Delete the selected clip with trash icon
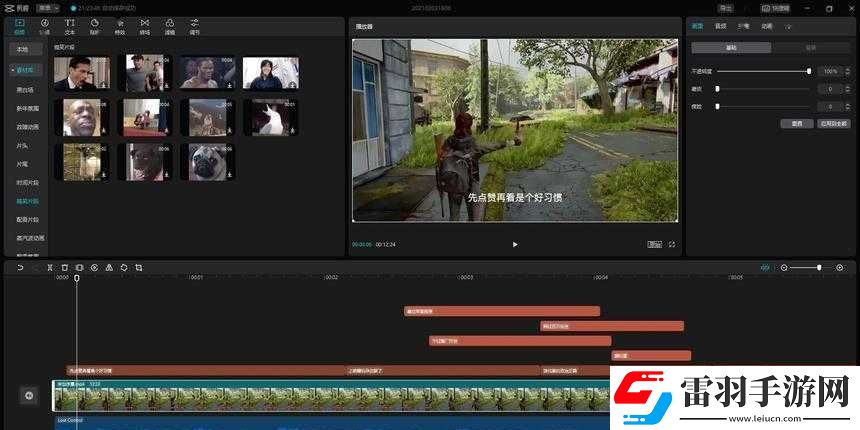This screenshot has height=430, width=860. [x=64, y=268]
